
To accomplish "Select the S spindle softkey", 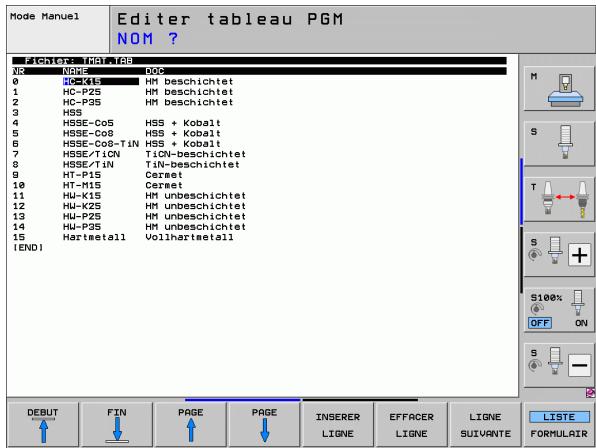I will 559,144.
